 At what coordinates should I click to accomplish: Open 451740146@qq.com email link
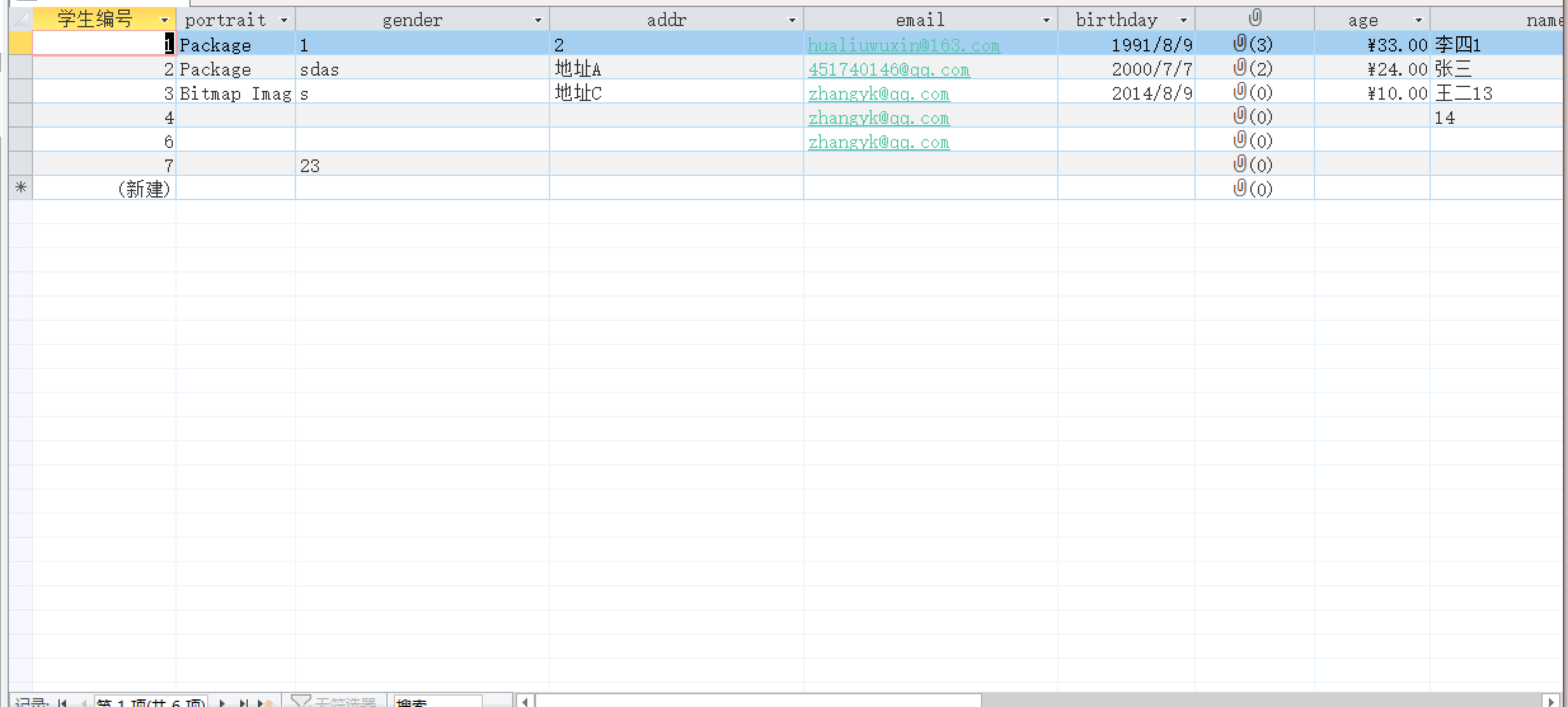(x=888, y=69)
